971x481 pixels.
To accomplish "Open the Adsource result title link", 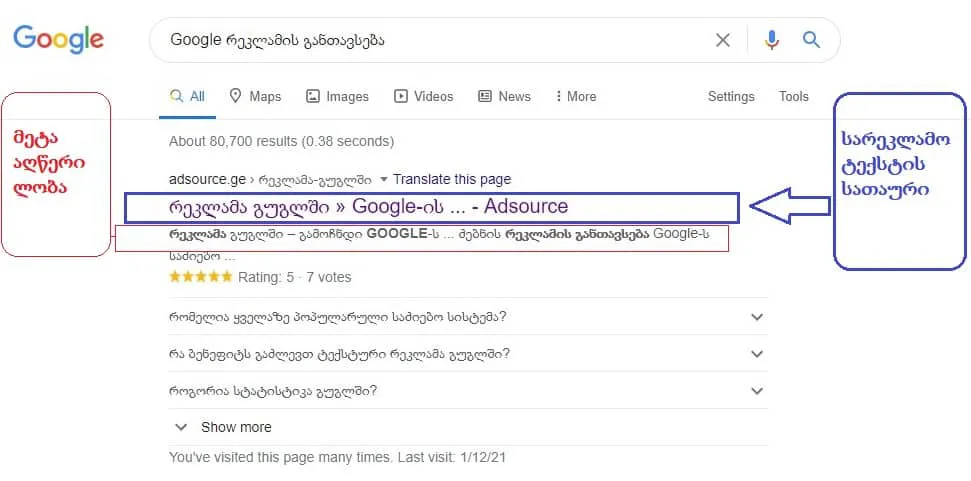I will [368, 207].
